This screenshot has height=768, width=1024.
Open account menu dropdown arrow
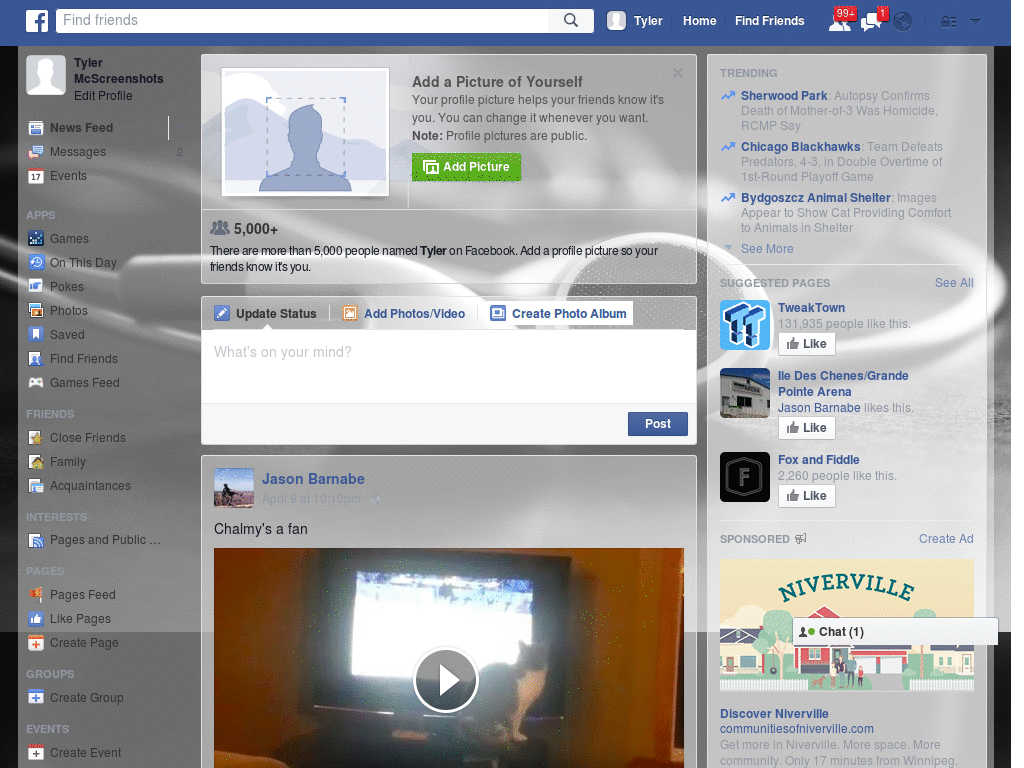tap(976, 22)
